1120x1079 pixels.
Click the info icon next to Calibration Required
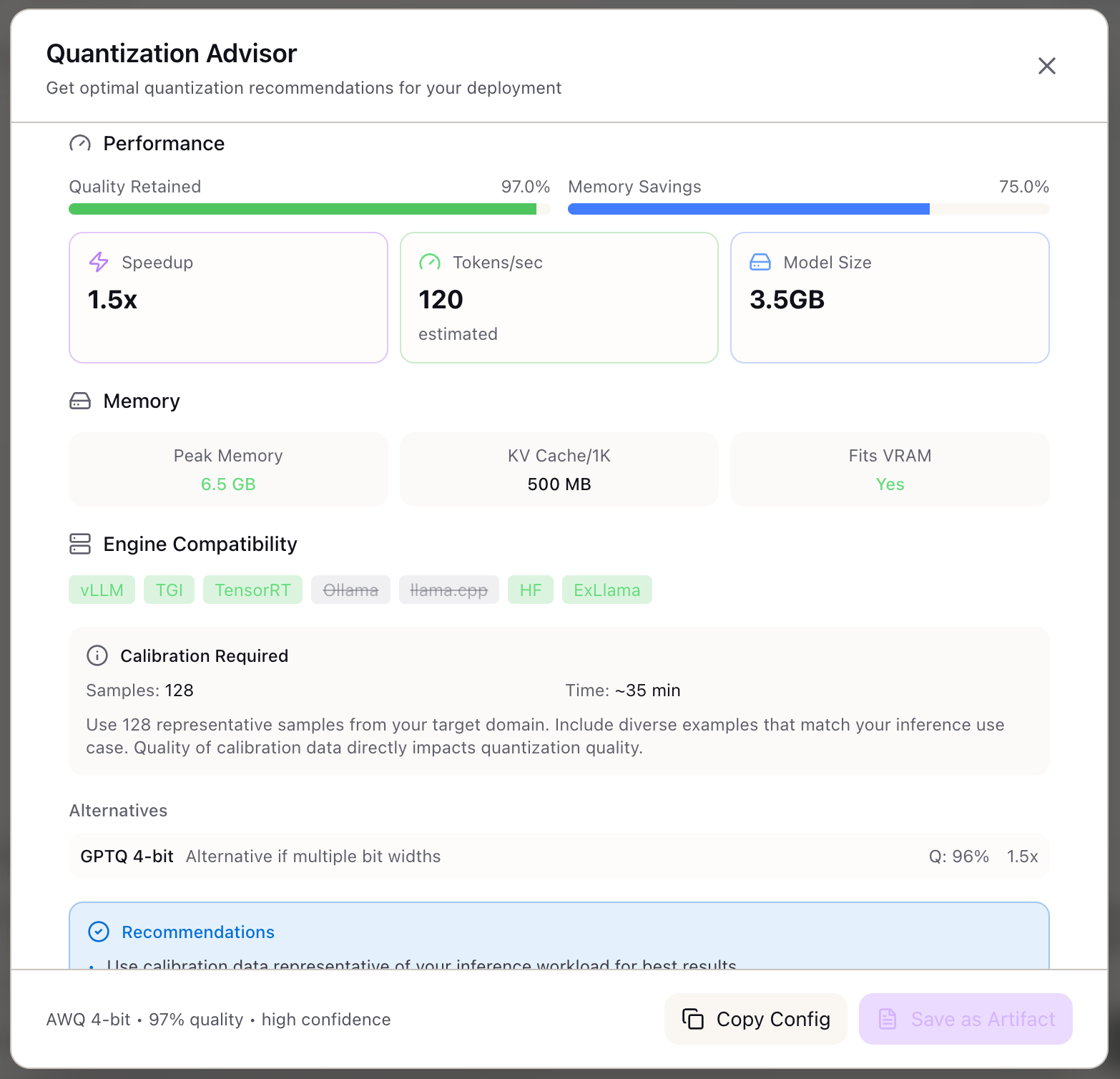point(97,655)
